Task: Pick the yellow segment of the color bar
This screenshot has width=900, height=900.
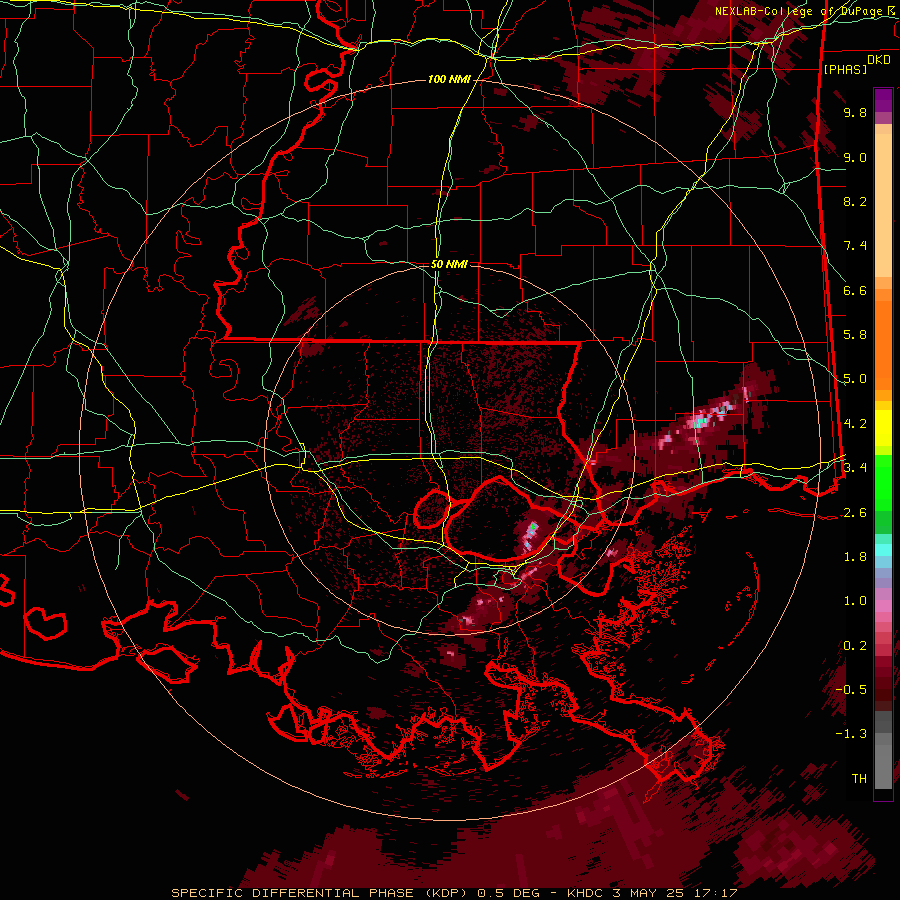Action: (x=883, y=428)
